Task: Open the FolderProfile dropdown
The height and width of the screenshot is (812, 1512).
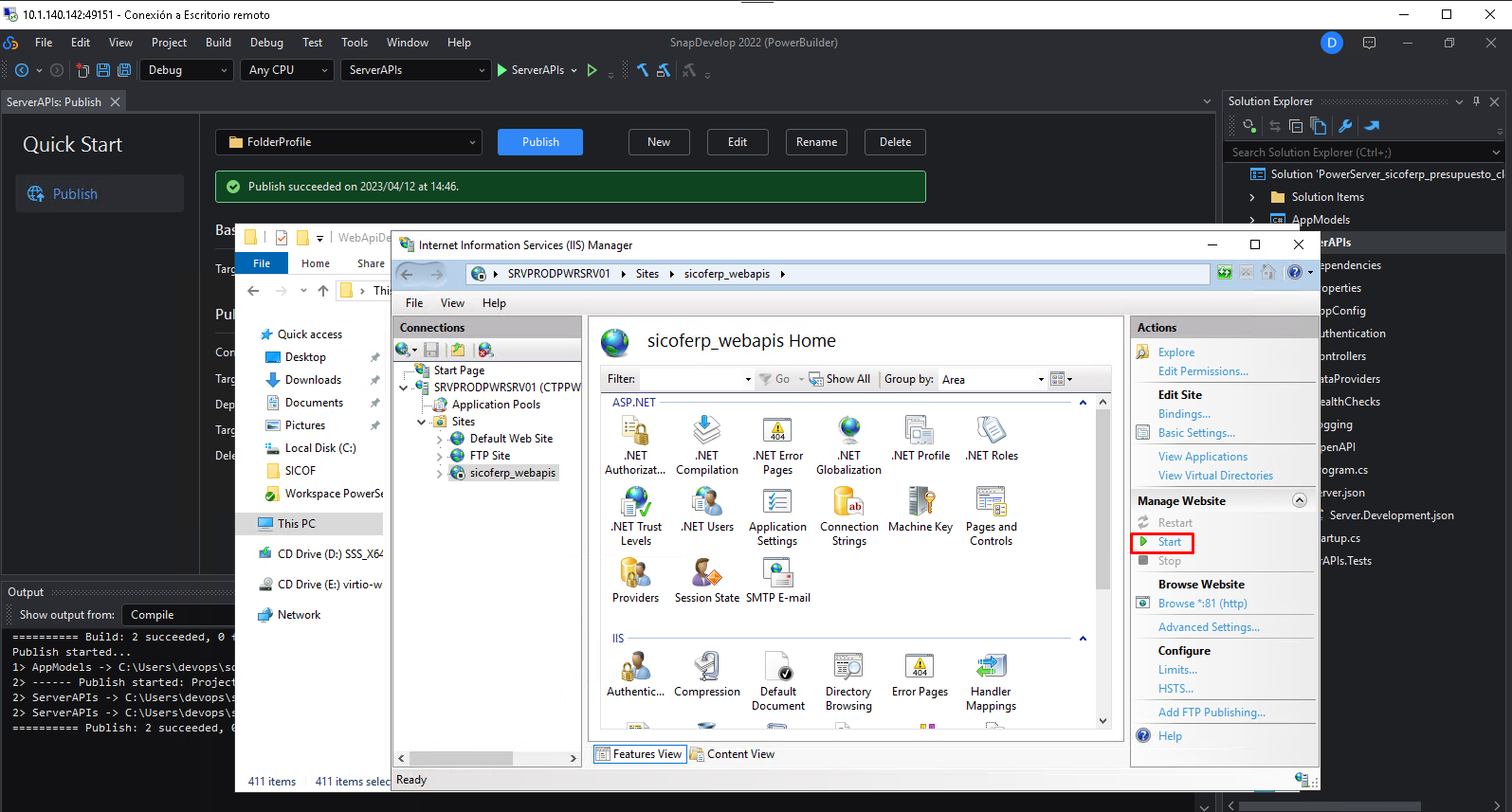Action: click(348, 142)
